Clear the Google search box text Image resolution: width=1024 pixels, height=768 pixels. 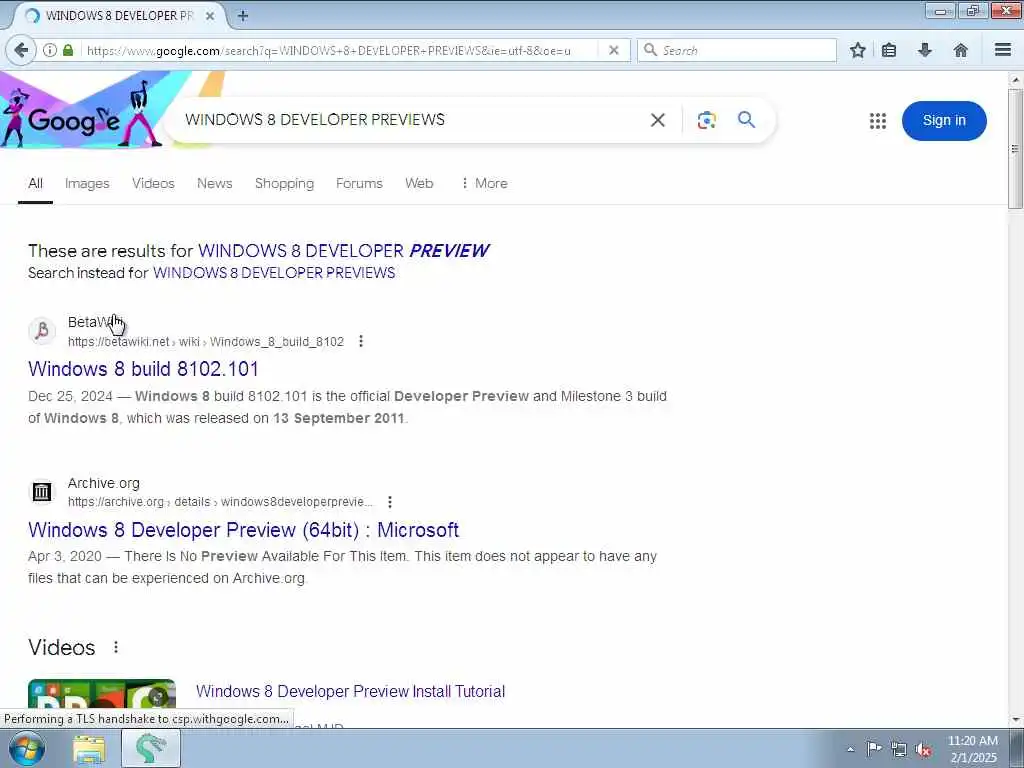coord(658,120)
